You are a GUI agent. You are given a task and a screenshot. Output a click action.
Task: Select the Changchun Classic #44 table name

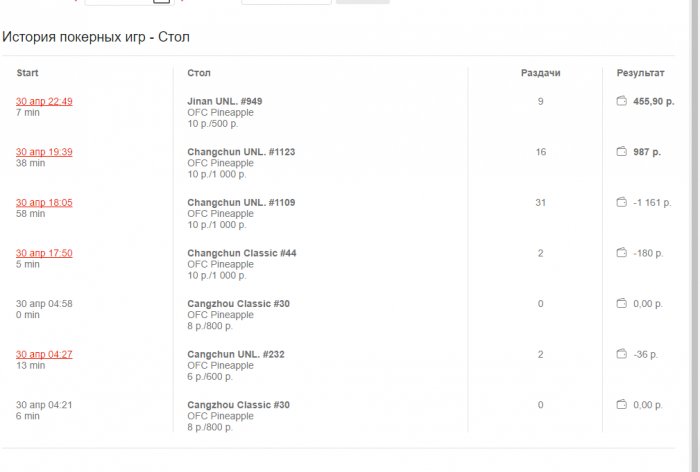point(241,253)
